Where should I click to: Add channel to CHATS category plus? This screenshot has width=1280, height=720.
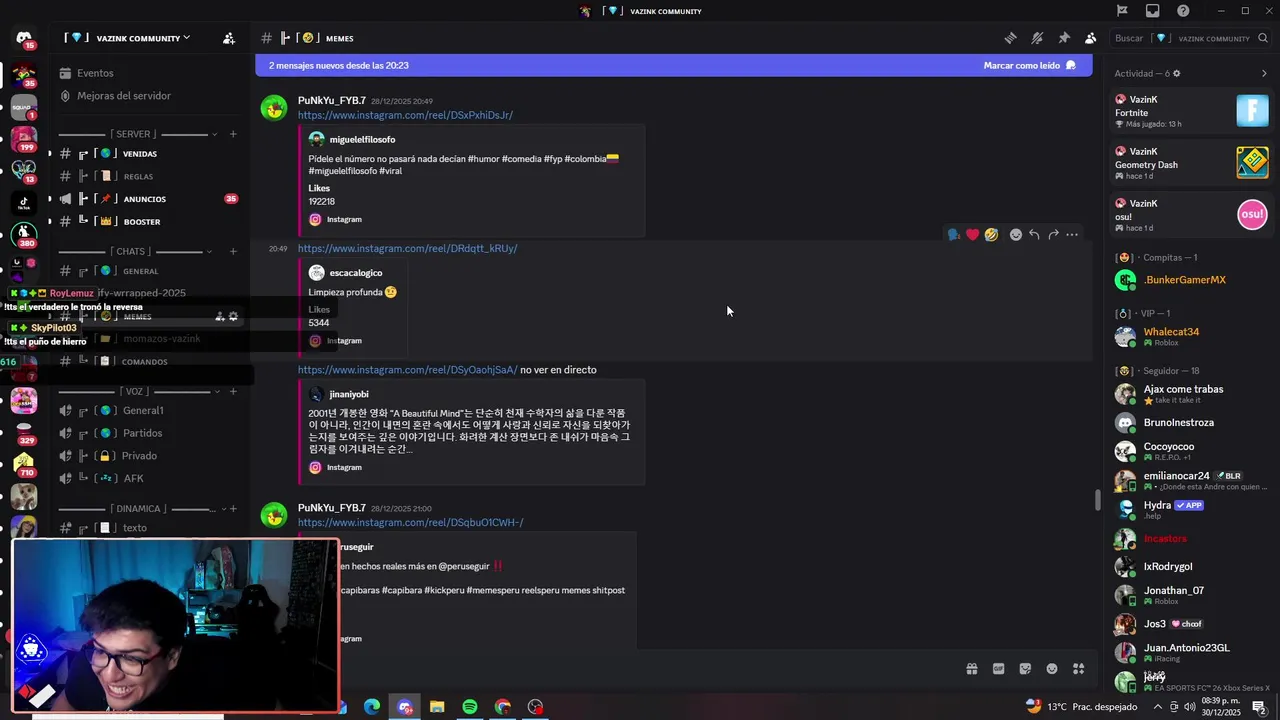coord(233,251)
